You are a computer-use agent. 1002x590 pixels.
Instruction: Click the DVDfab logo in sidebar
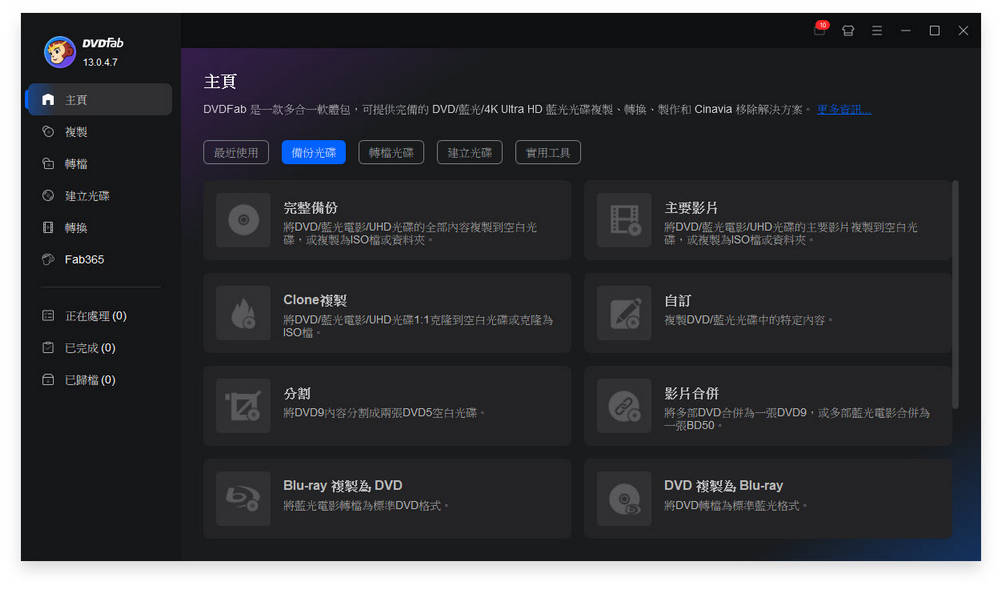[58, 49]
